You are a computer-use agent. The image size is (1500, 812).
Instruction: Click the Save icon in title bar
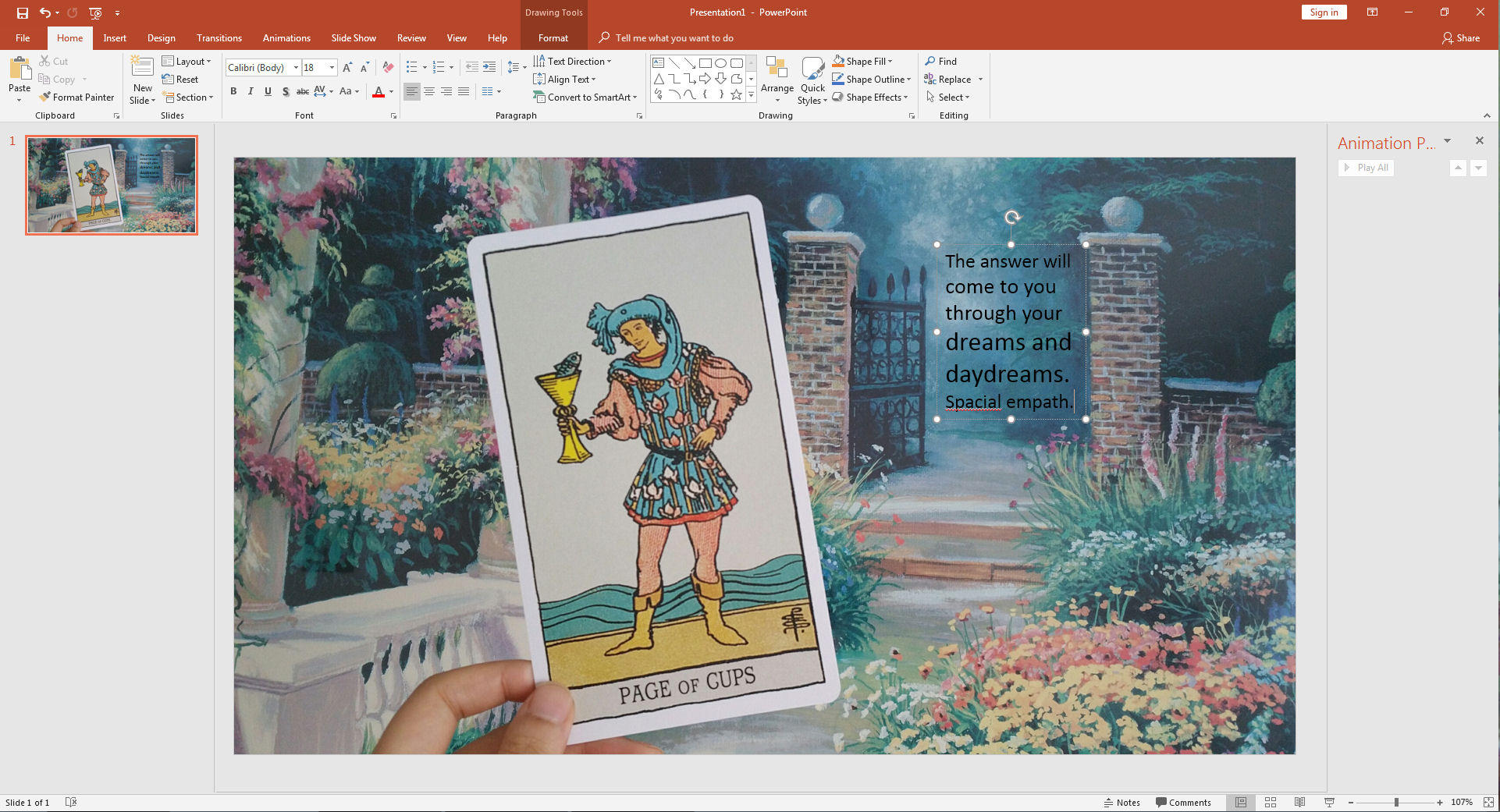(23, 12)
